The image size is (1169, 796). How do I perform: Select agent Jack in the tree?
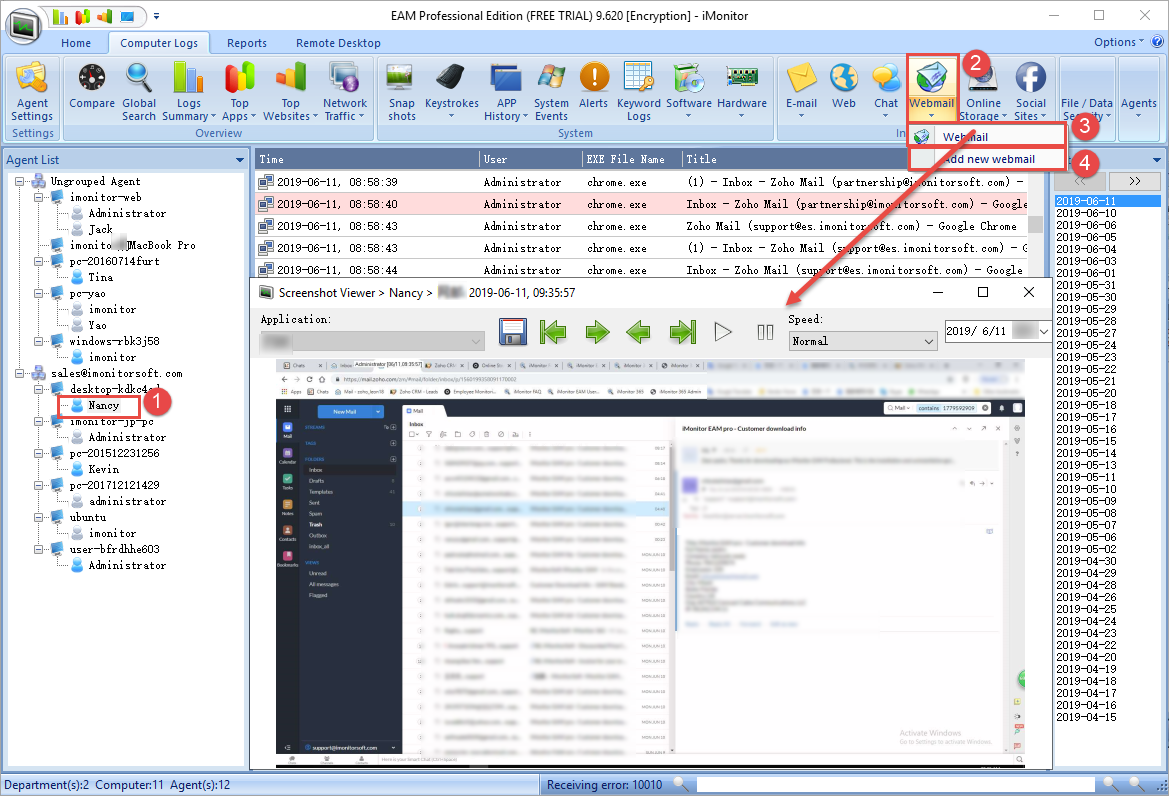point(101,230)
